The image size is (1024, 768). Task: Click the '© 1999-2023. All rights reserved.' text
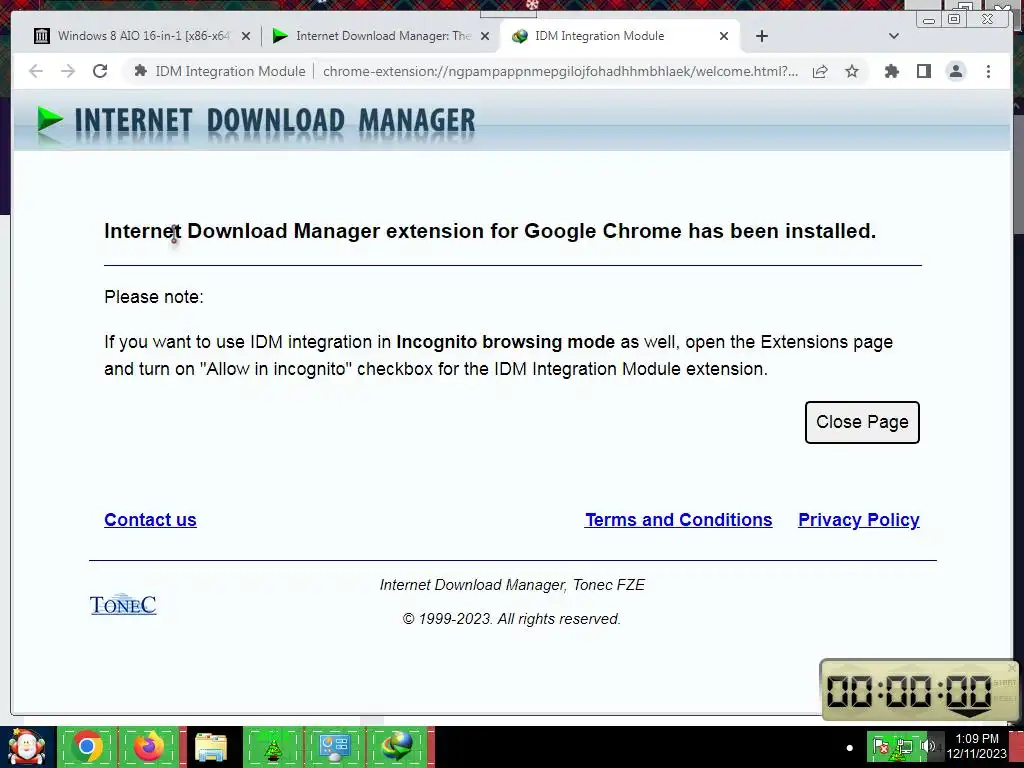pos(511,619)
